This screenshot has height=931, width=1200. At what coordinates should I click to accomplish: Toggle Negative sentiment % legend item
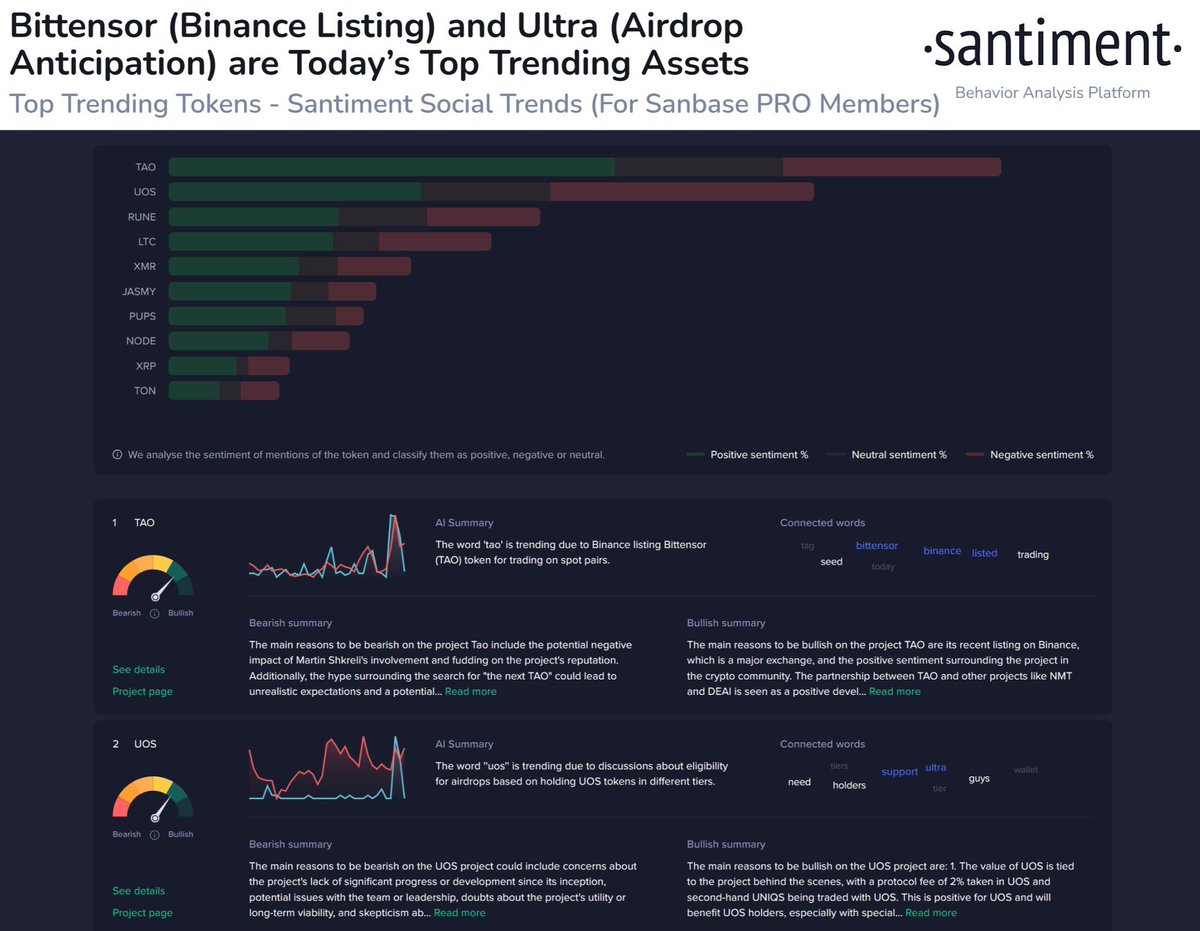click(1030, 455)
